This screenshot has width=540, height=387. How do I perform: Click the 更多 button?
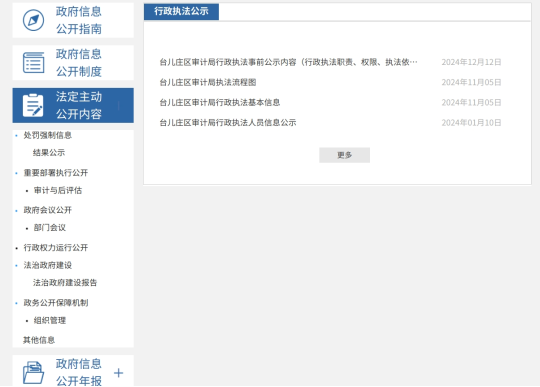(x=344, y=155)
